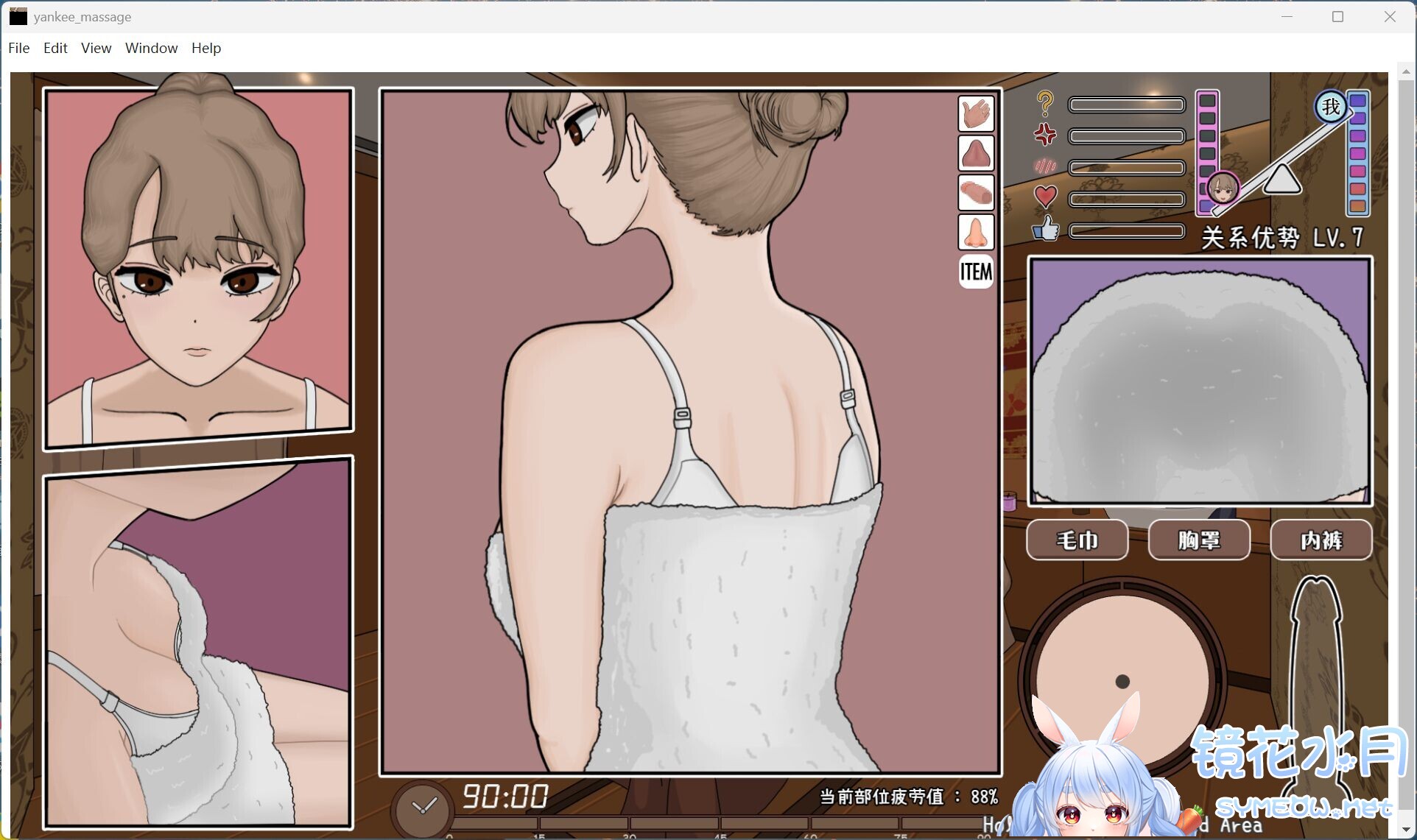
Task: Click the girl avatar on the balance
Action: [1223, 188]
